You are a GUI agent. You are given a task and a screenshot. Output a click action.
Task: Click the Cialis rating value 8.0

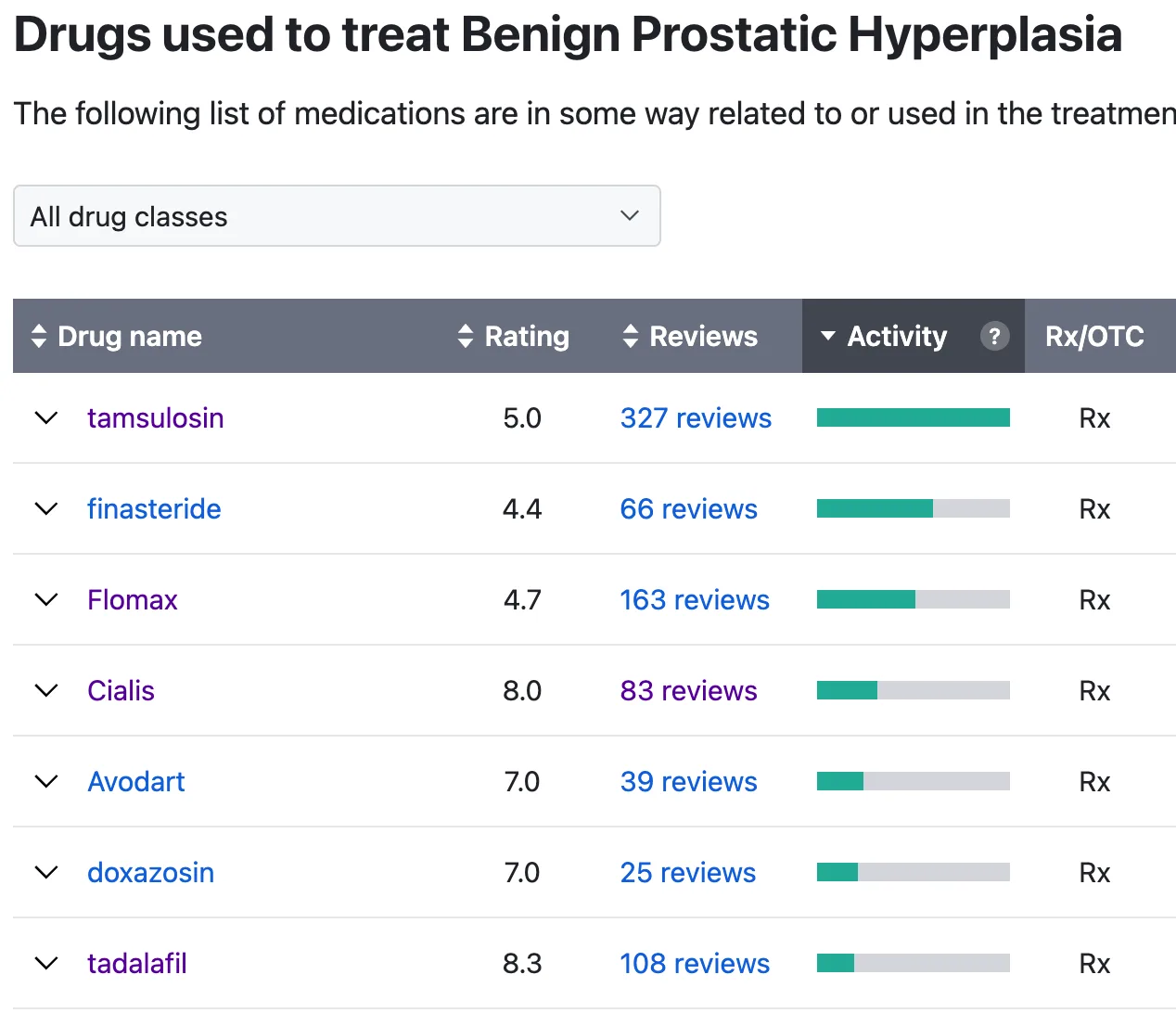522,691
